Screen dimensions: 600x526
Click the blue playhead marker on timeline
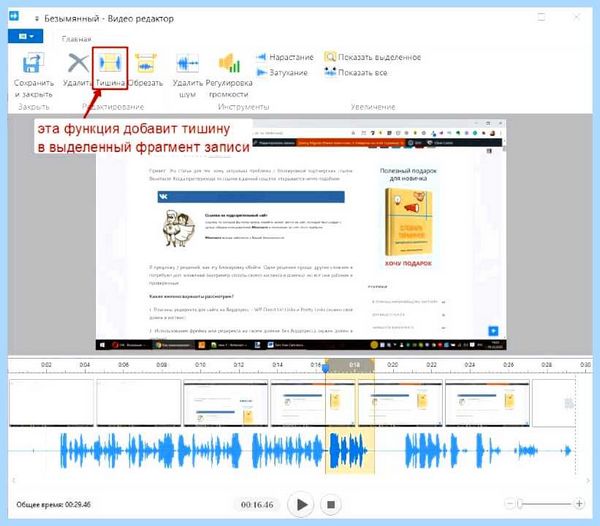(x=325, y=369)
